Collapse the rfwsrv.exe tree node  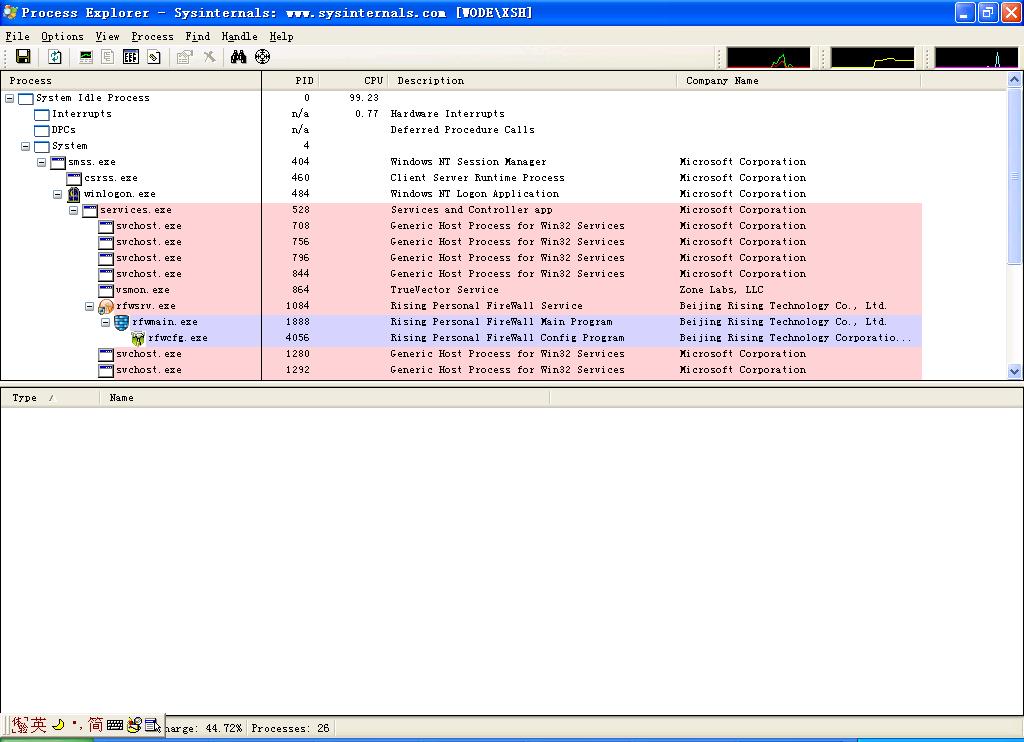[89, 306]
